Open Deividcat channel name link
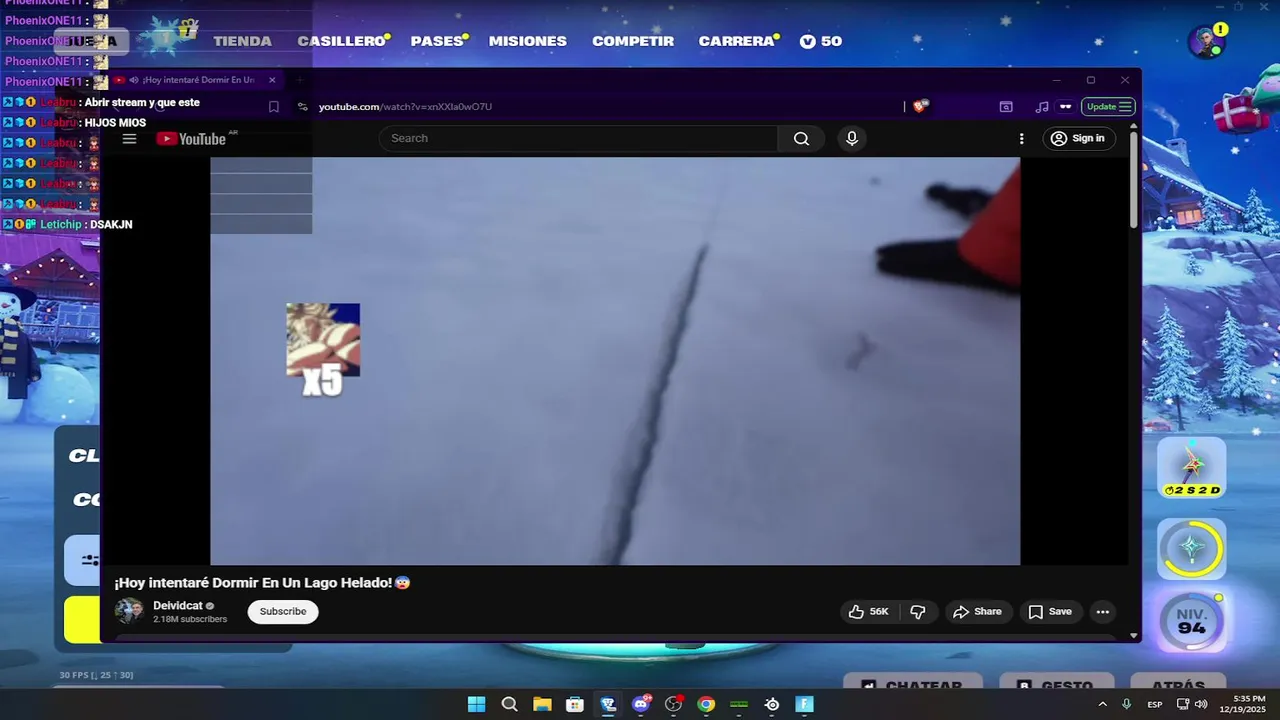Viewport: 1280px width, 720px height. click(x=178, y=606)
